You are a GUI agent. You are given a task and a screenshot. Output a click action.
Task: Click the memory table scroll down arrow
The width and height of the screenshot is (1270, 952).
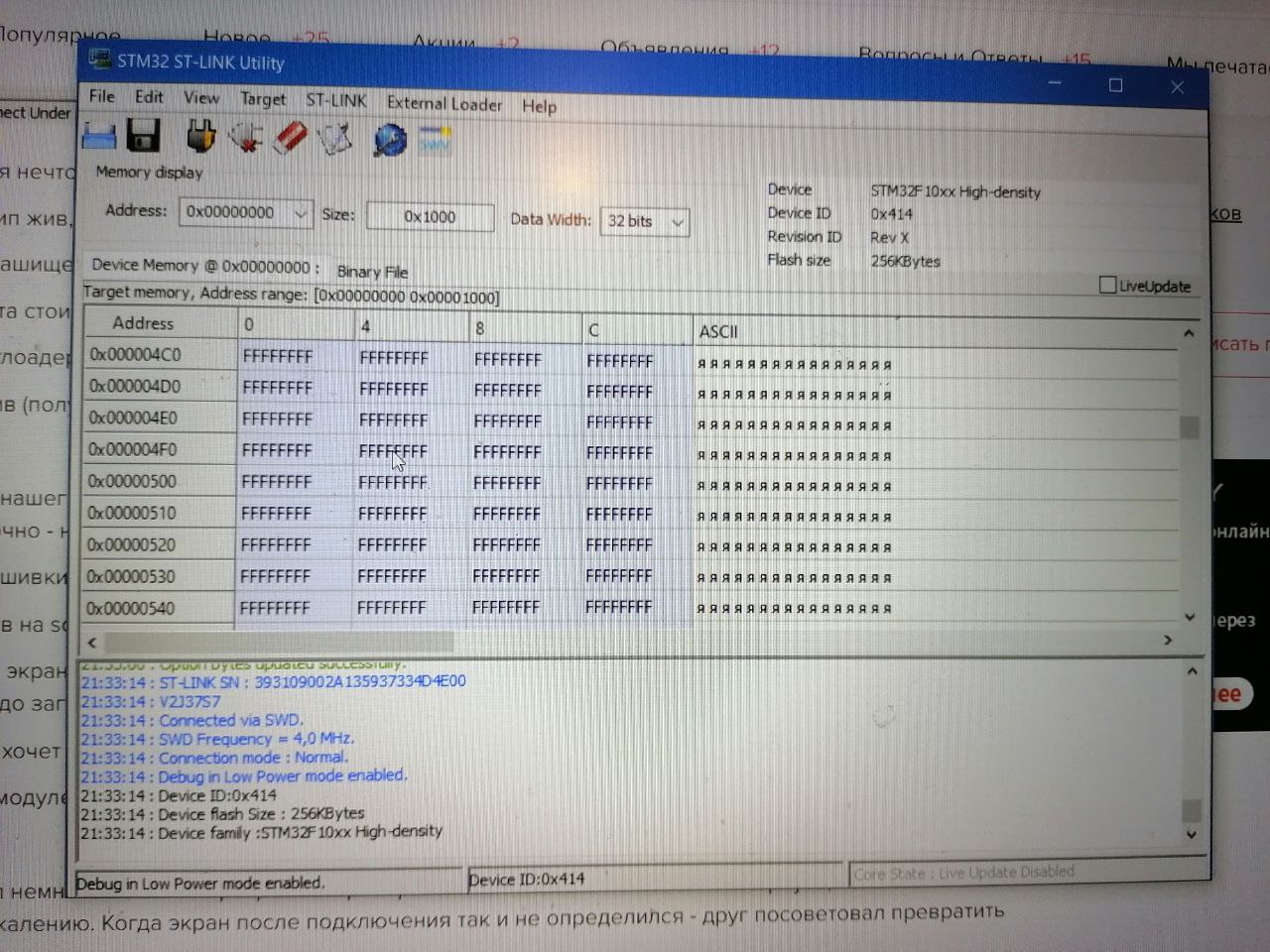pyautogui.click(x=1190, y=617)
